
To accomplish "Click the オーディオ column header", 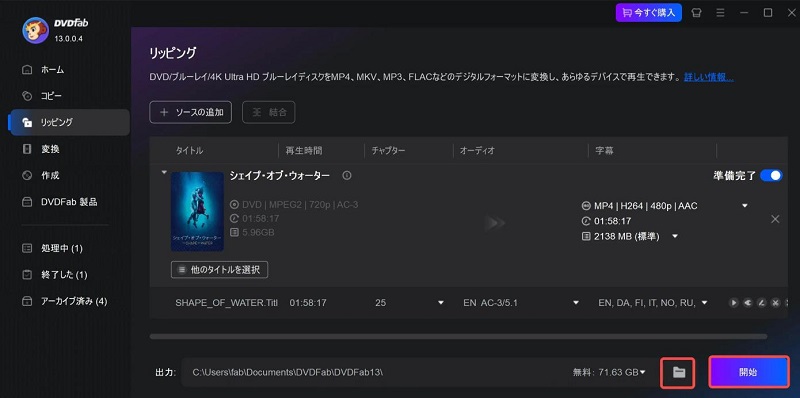I will click(477, 151).
